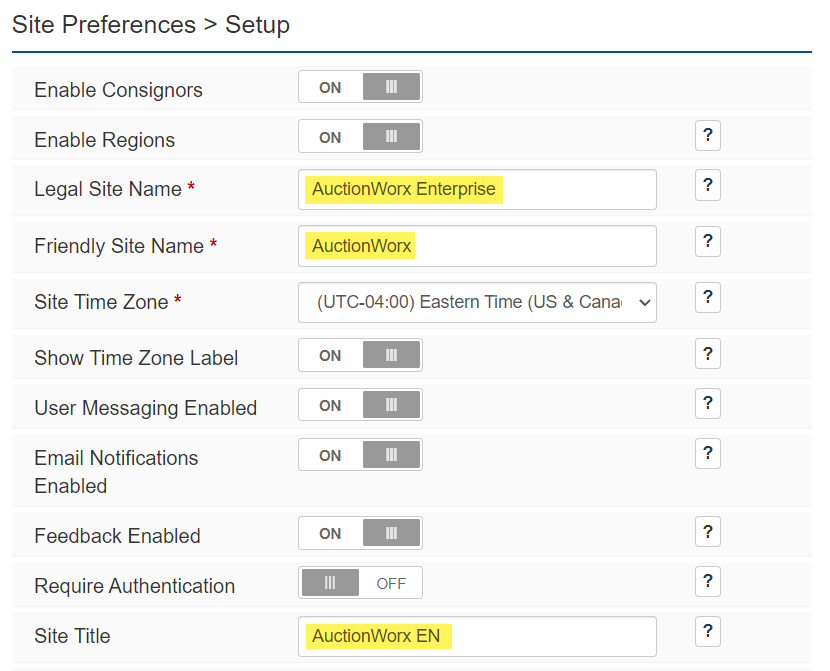Viewport: 830px width, 671px height.
Task: Click the Site Title input field
Action: (477, 636)
